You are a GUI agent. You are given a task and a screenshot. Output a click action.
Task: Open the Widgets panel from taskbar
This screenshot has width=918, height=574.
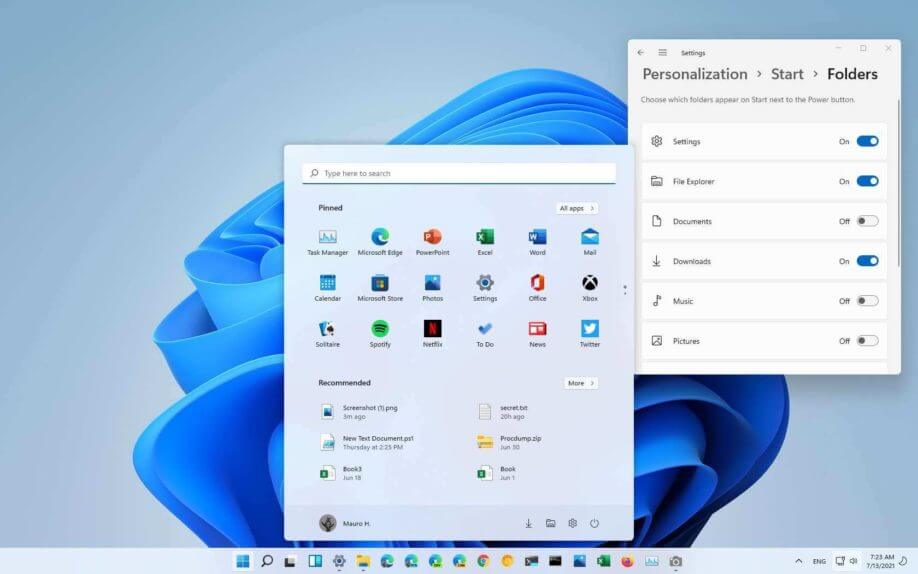click(x=315, y=561)
